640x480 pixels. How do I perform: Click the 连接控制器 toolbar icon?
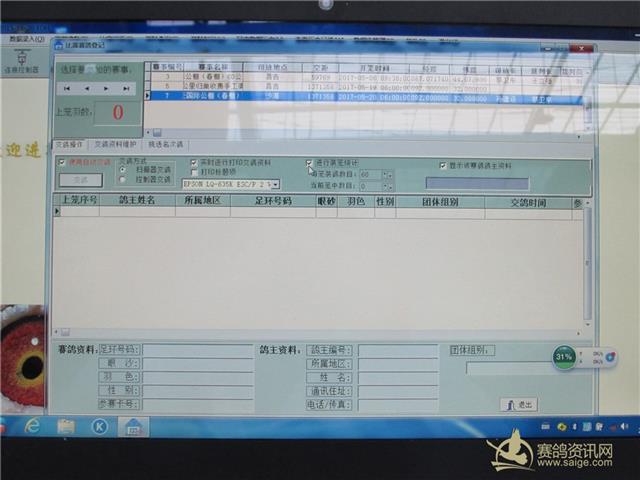pos(20,62)
